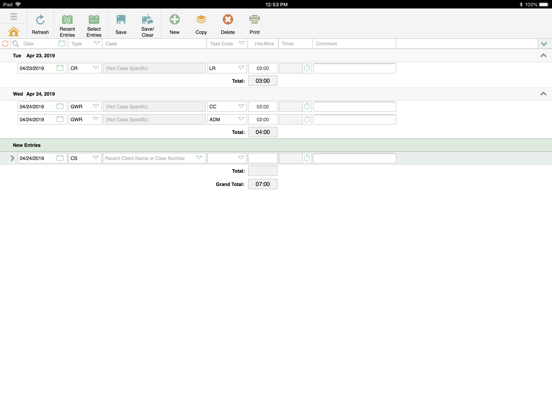552x414 pixels.
Task: Click comment field of the GWR CC entry
Action: [x=355, y=107]
